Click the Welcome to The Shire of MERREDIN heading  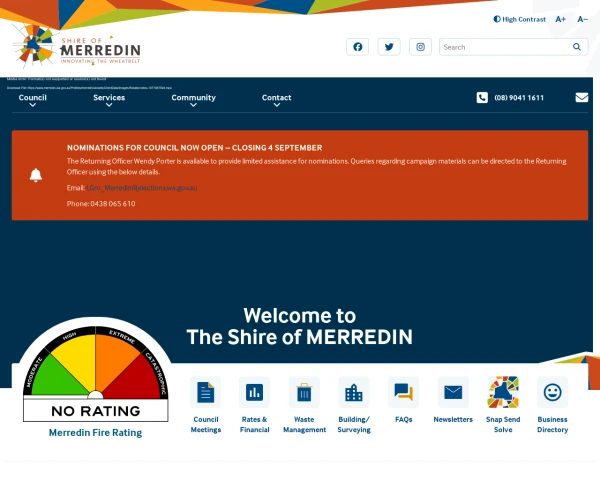300,327
